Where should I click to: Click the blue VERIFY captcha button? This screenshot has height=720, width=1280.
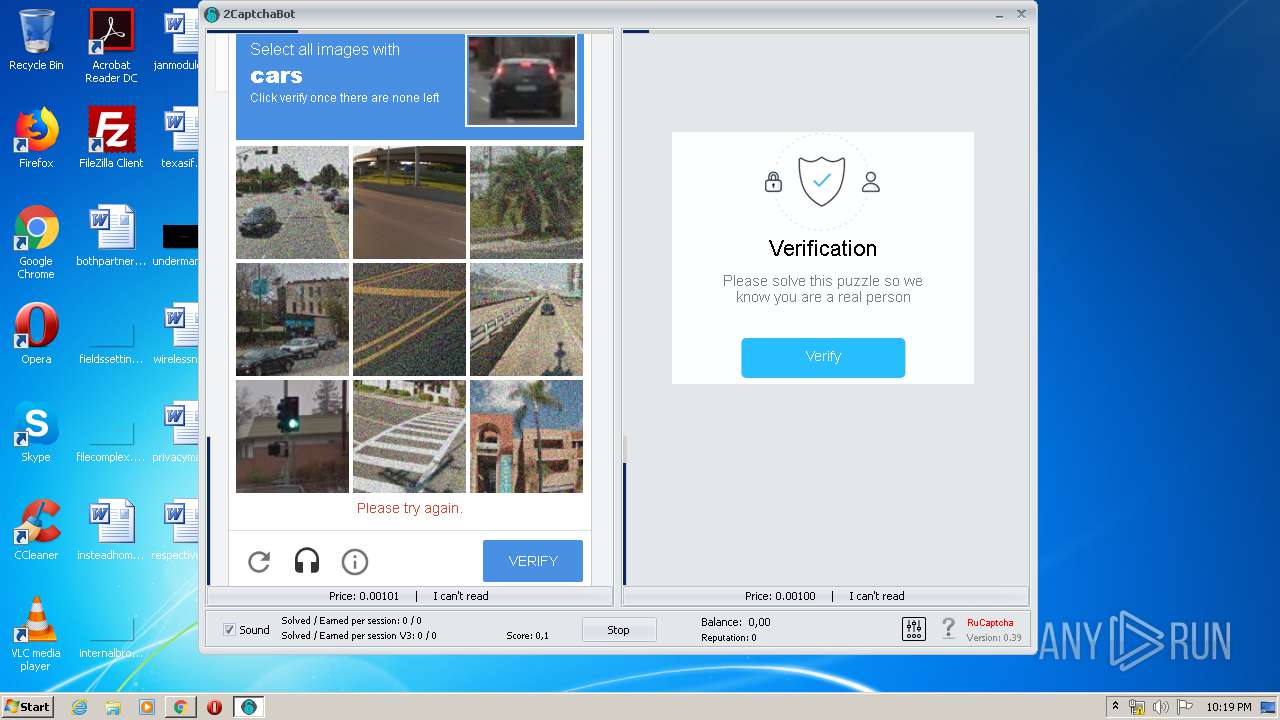point(533,561)
